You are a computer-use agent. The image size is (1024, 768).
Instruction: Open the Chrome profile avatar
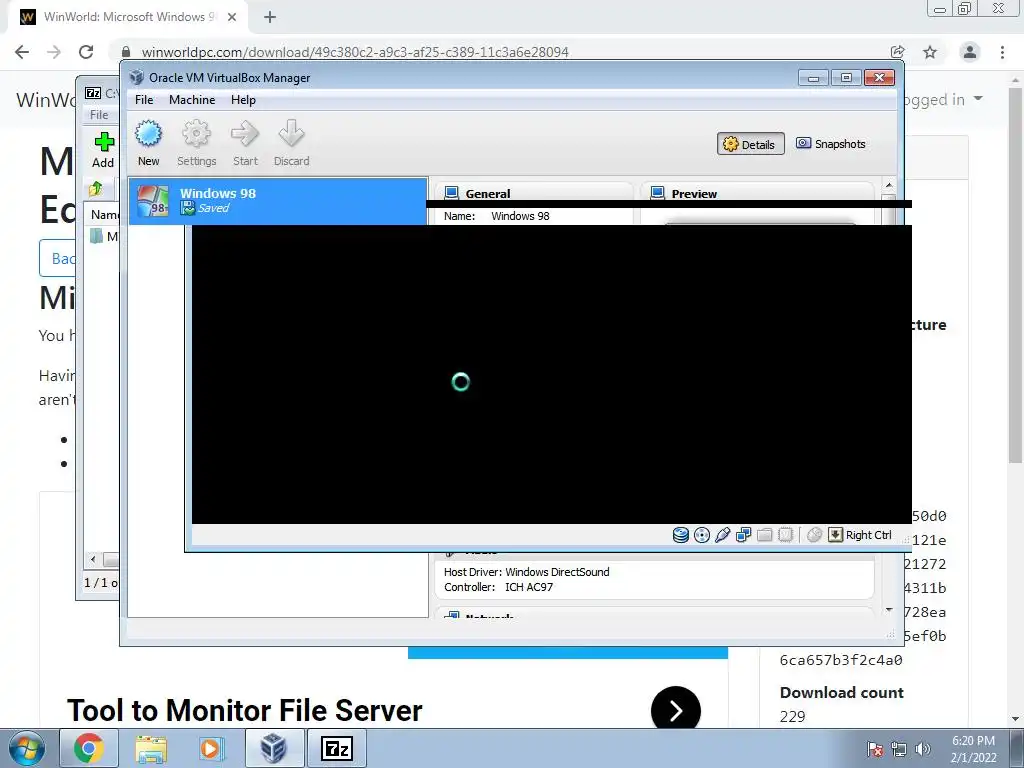(970, 52)
